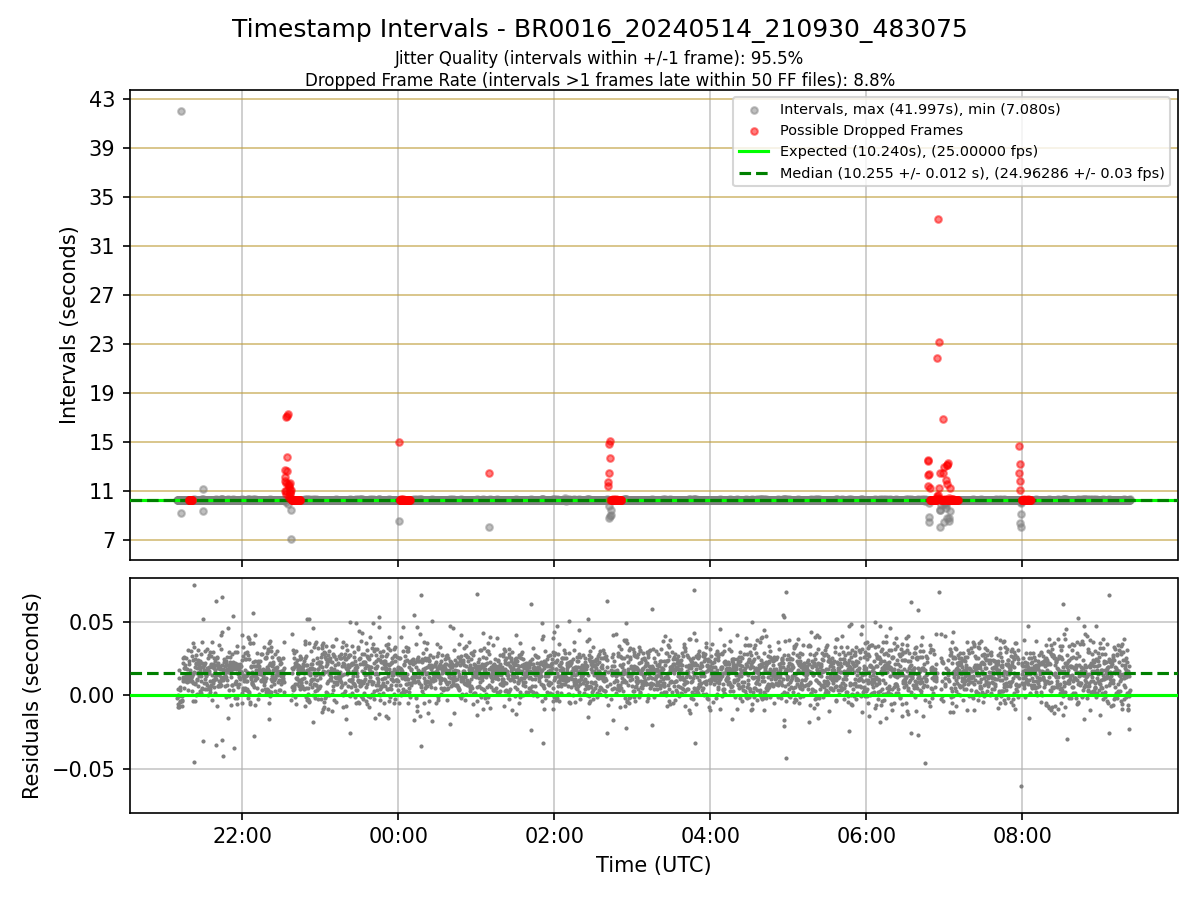The width and height of the screenshot is (1200, 900).
Task: Click the dashed green Median legend line
Action: 754,173
